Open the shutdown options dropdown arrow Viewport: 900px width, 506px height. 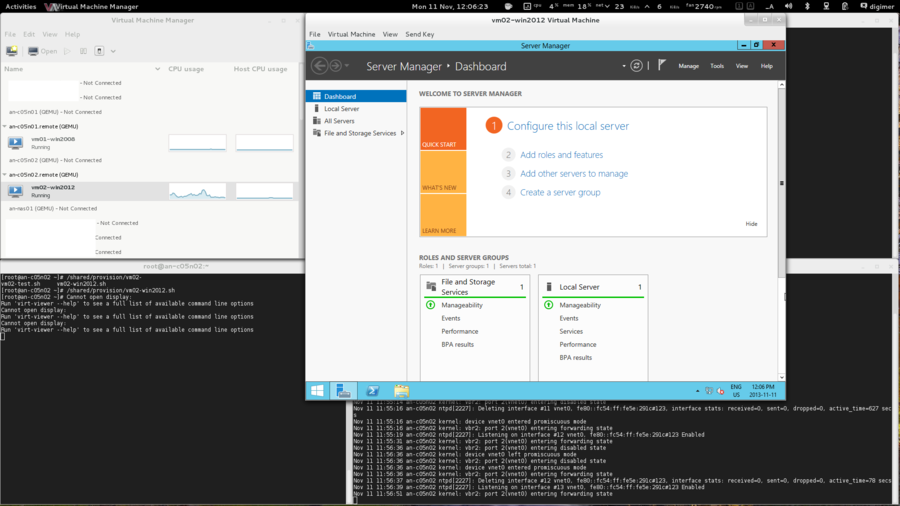113,51
